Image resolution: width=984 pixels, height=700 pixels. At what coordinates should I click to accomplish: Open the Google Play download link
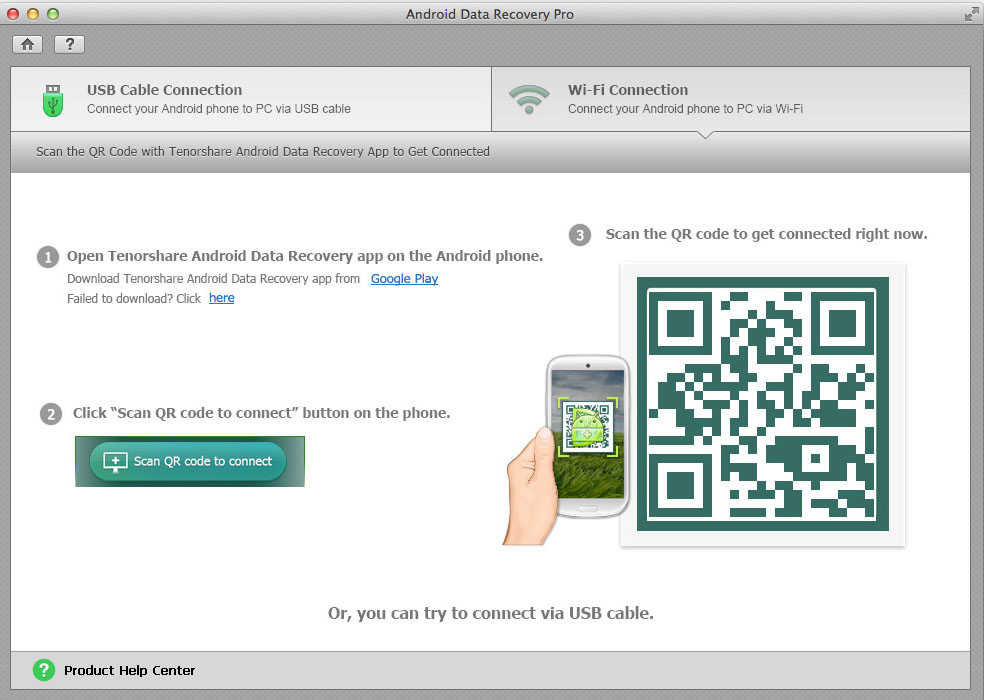404,279
